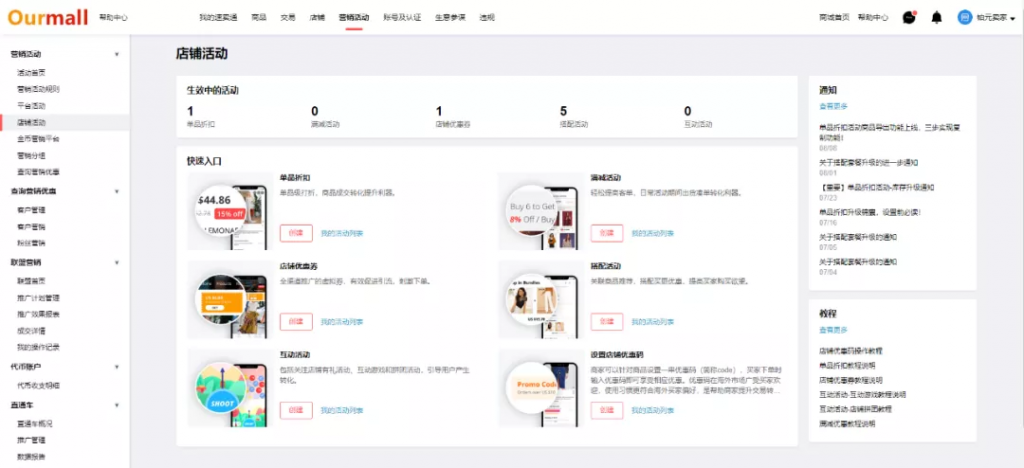This screenshot has height=468, width=1024.
Task: Open the account dropdown arrow beside seller name
Action: 1012,18
